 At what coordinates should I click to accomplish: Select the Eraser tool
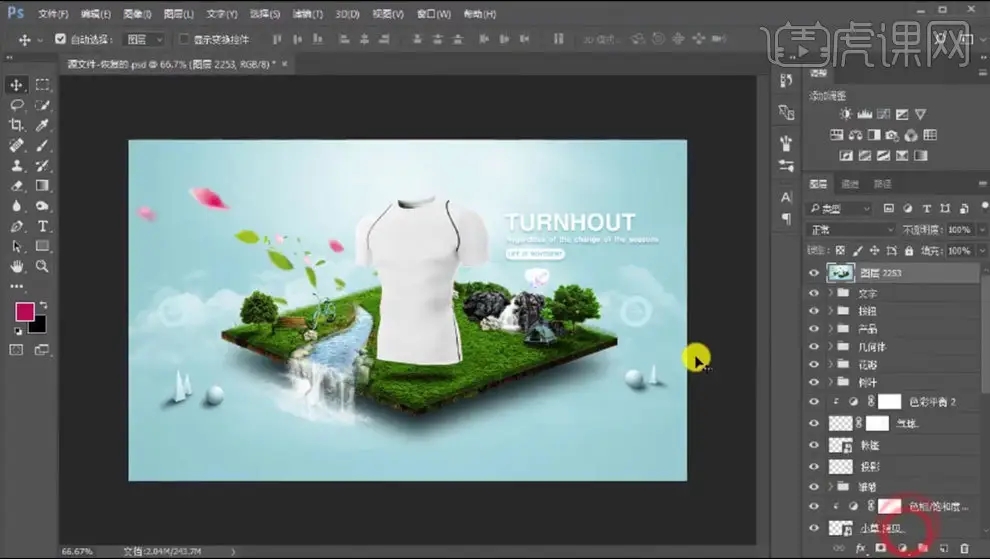click(x=16, y=186)
